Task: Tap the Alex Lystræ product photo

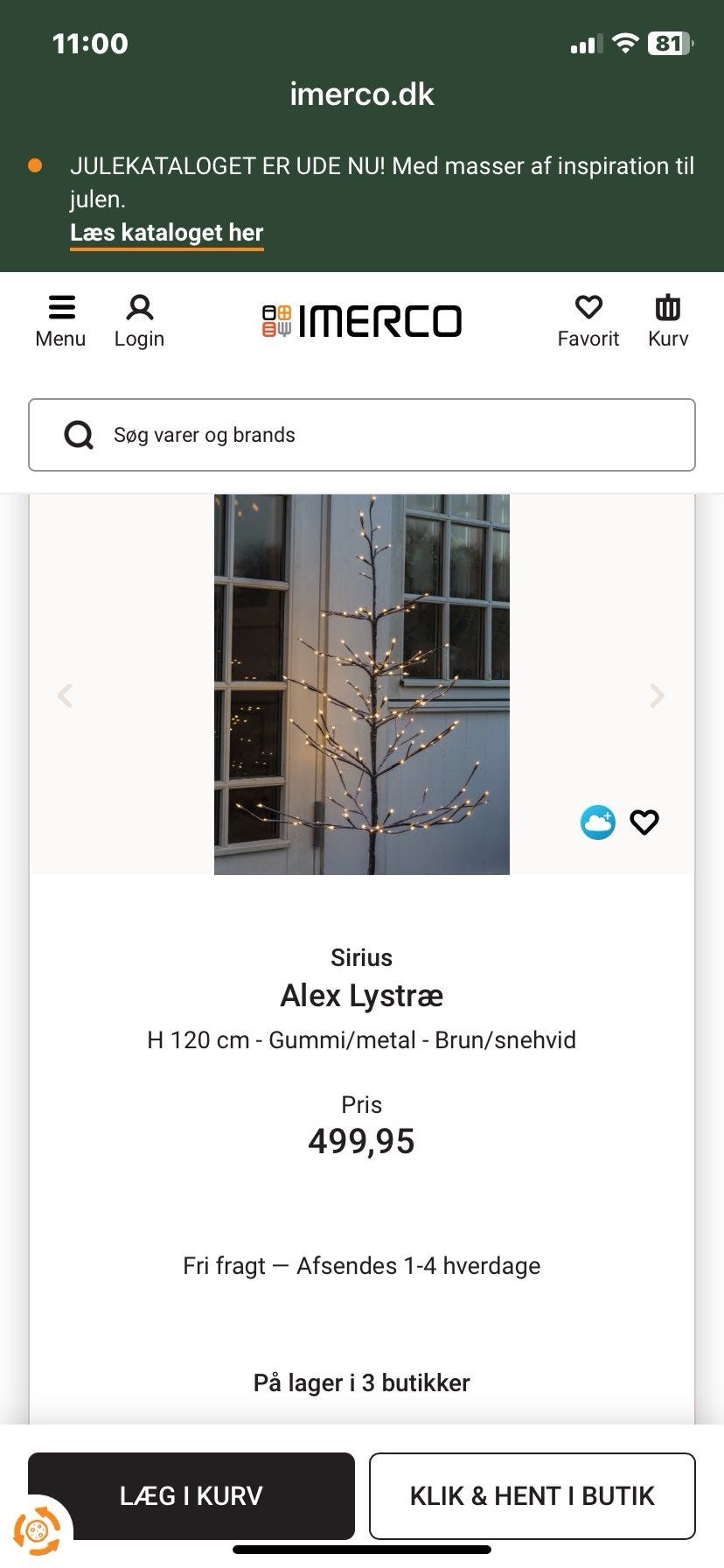Action: click(x=362, y=684)
